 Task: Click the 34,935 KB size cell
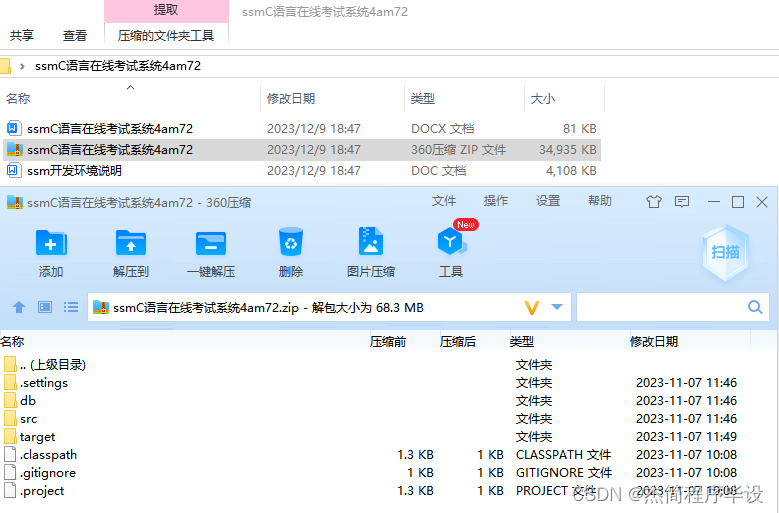(568, 149)
